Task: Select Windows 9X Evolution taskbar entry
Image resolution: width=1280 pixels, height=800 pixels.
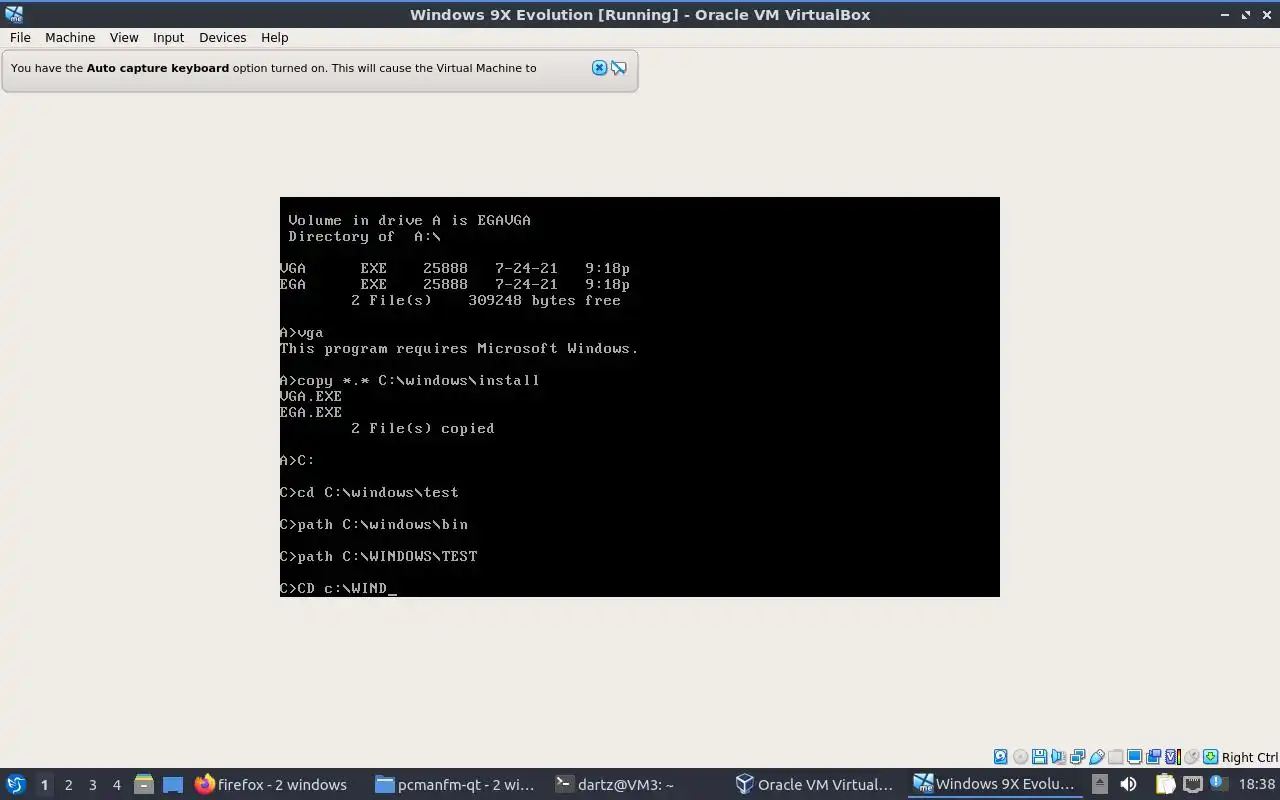Action: pos(996,784)
